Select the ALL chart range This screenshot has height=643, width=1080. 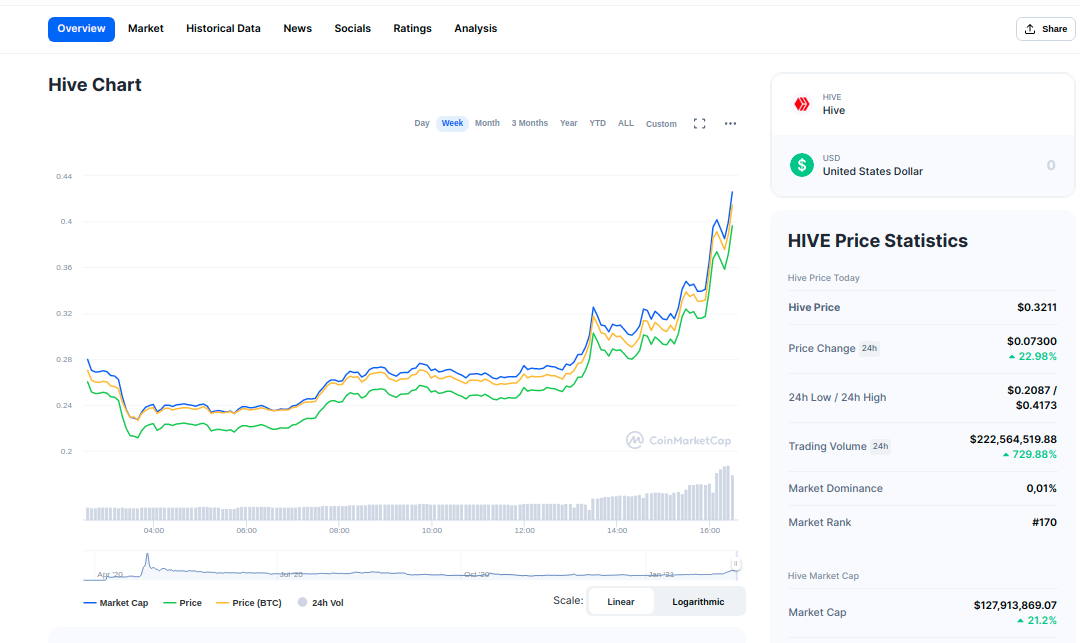click(x=625, y=123)
